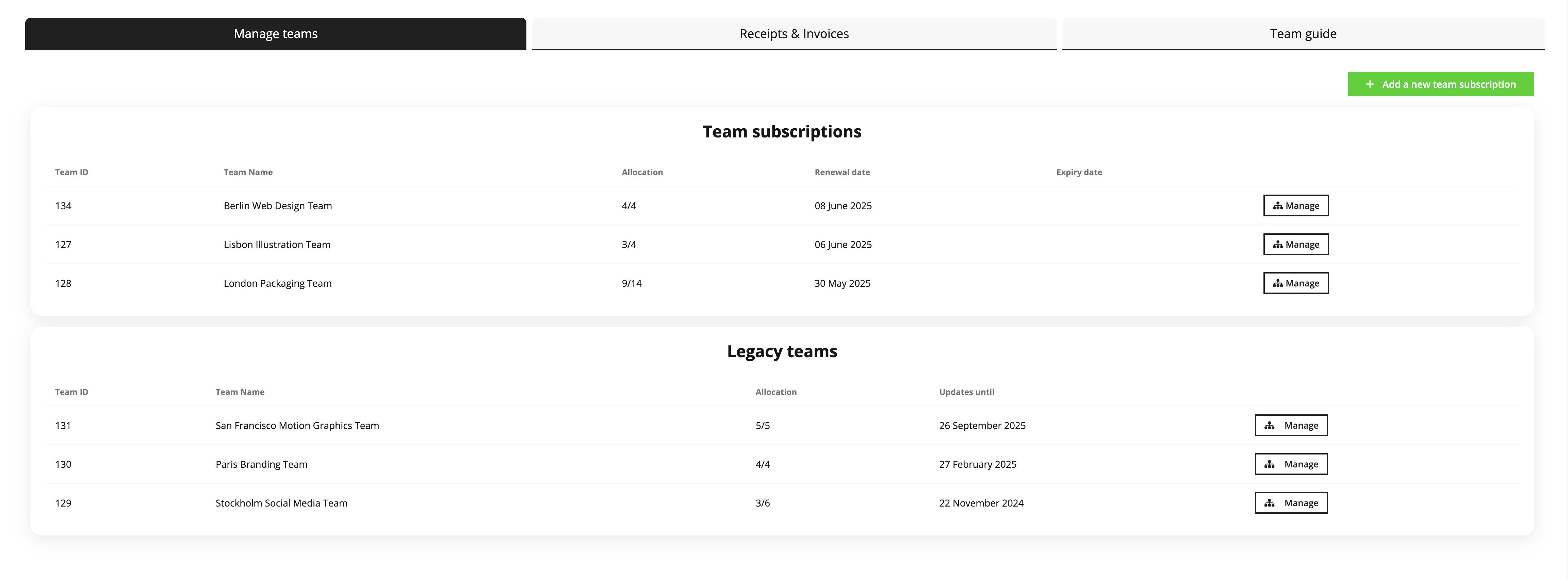Click the team icon on Paris Branding Team's Manage button
This screenshot has height=579, width=1568.
tap(1270, 464)
